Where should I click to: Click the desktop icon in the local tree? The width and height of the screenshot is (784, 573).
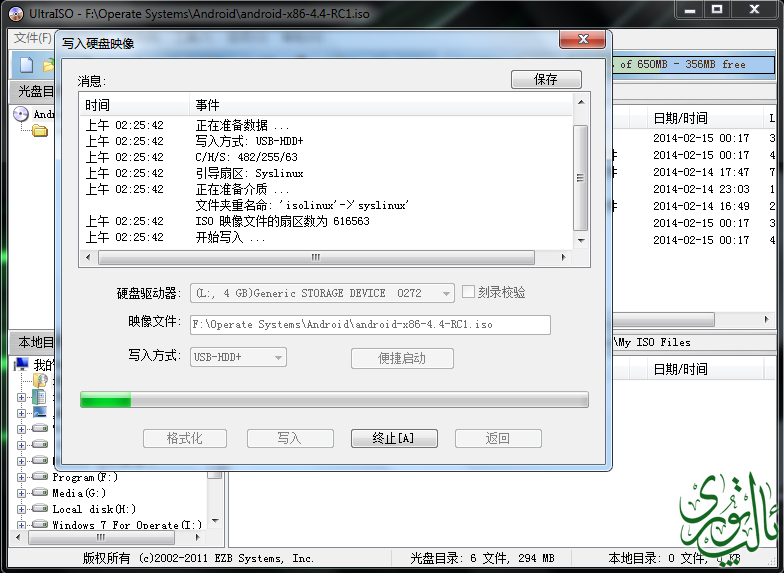point(40,412)
